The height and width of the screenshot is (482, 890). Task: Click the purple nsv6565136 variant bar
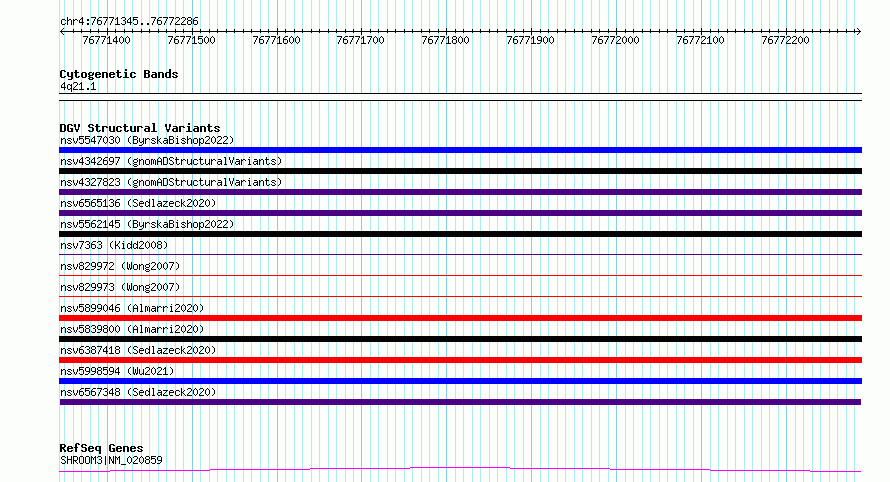click(x=460, y=213)
